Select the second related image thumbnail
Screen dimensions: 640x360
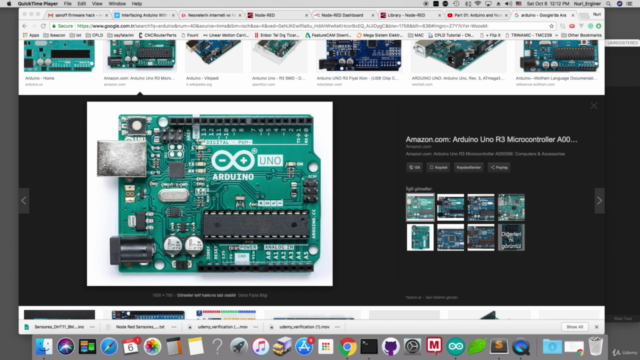coord(450,207)
